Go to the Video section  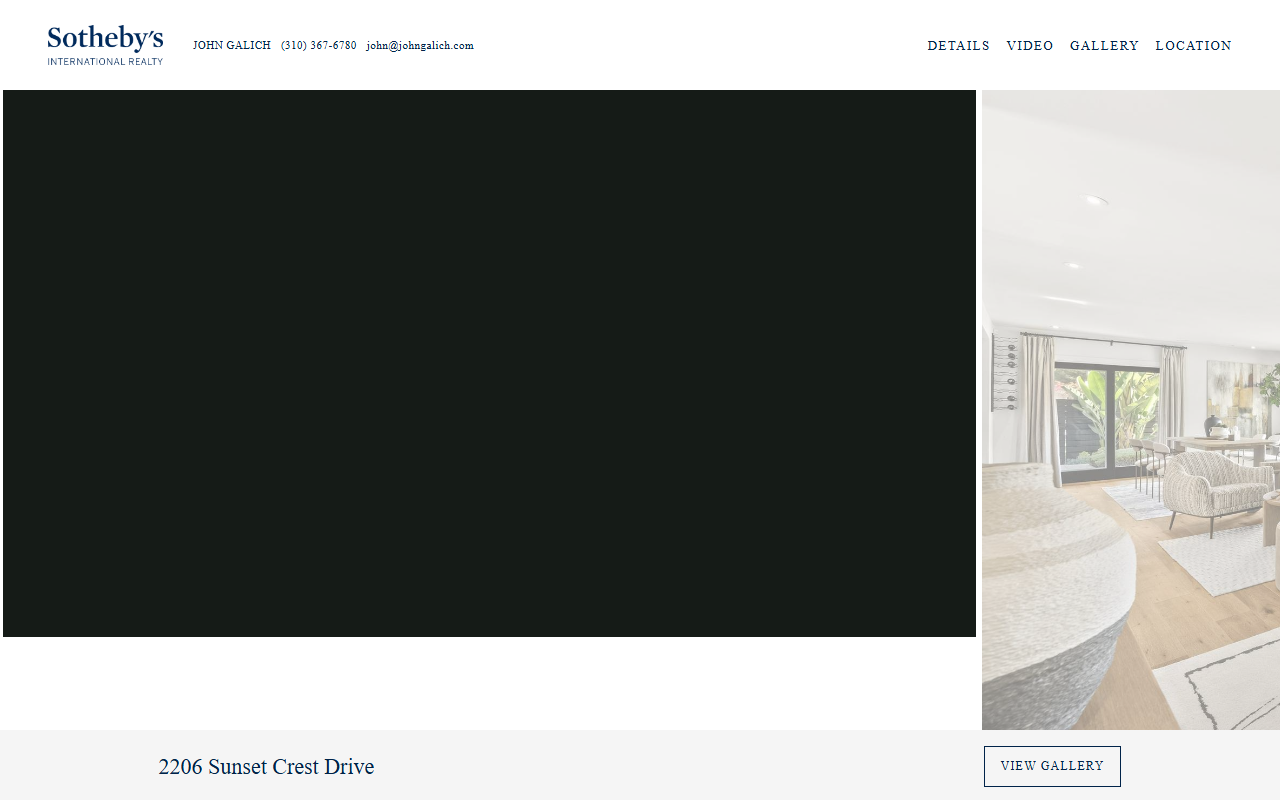point(1030,46)
